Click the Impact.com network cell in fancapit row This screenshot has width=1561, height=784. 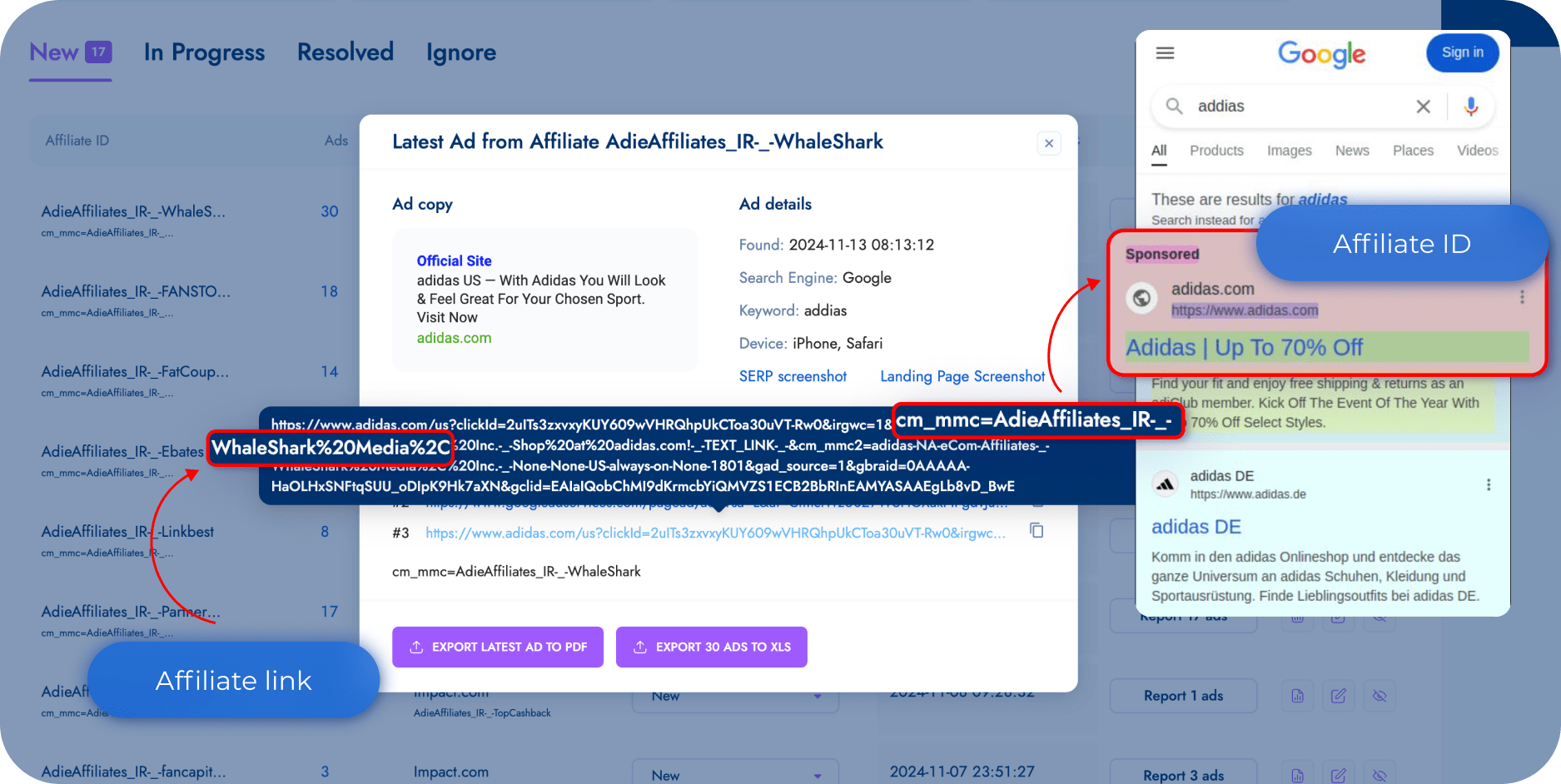point(451,772)
